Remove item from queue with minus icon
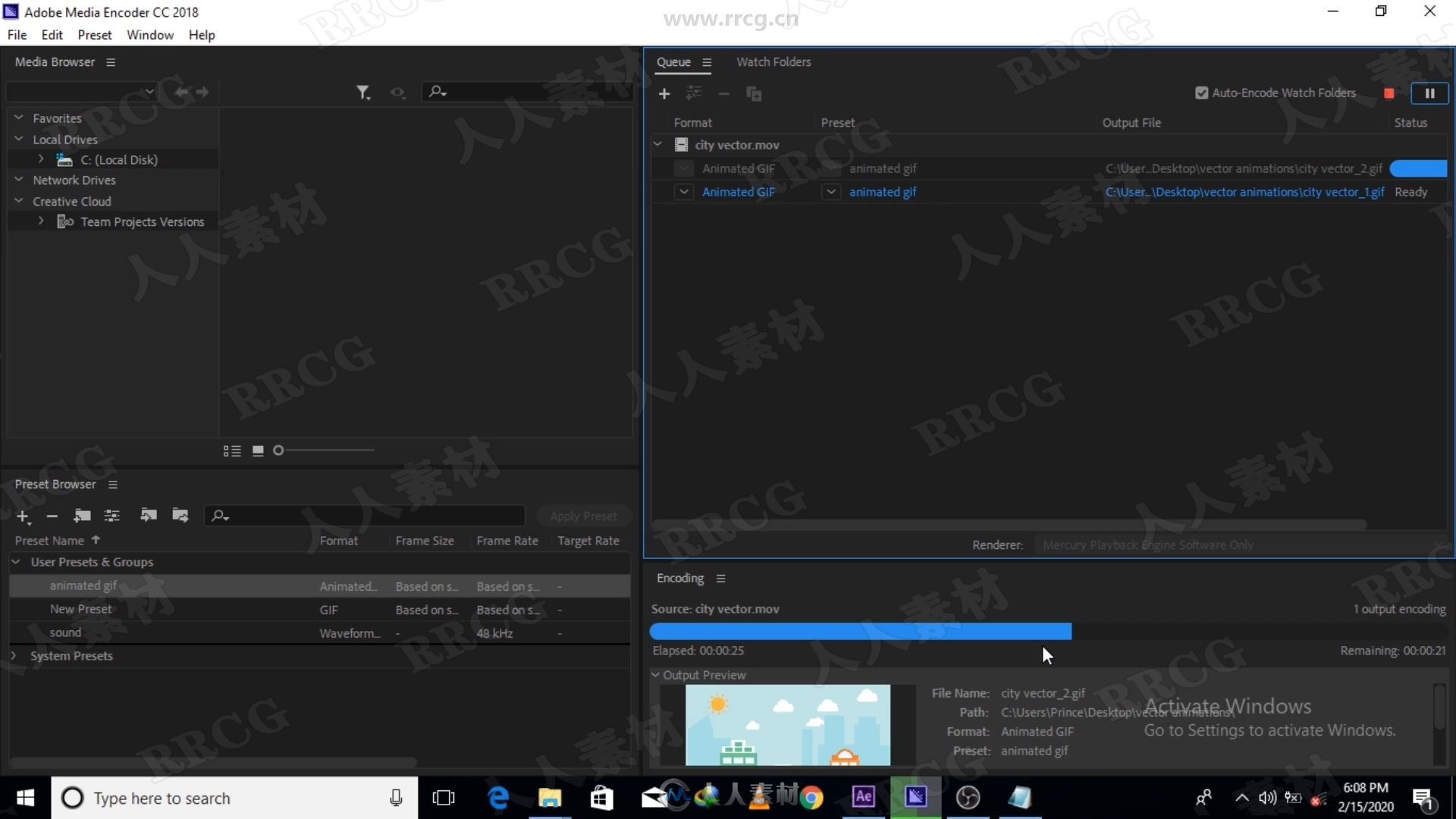This screenshot has height=819, width=1456. tap(724, 93)
